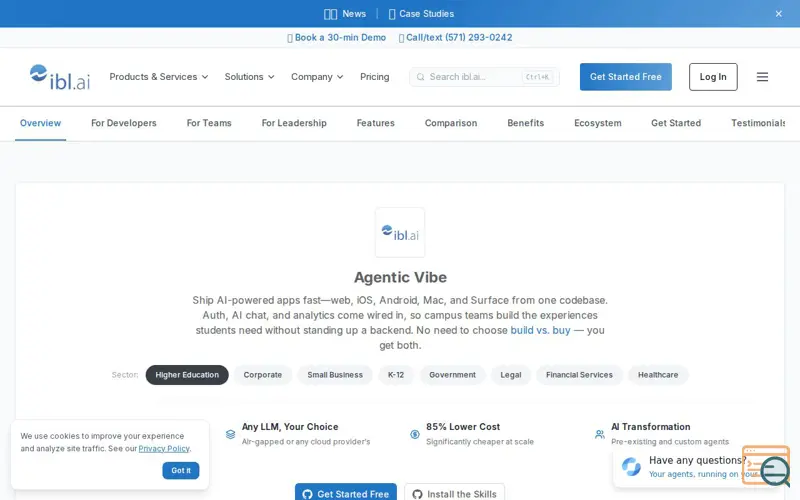Image resolution: width=800 pixels, height=500 pixels.
Task: Select the Overview tab
Action: [x=40, y=123]
